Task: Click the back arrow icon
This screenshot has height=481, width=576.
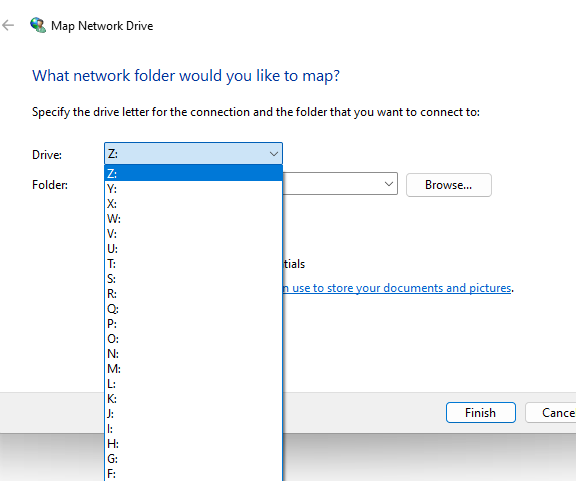Action: pos(8,25)
